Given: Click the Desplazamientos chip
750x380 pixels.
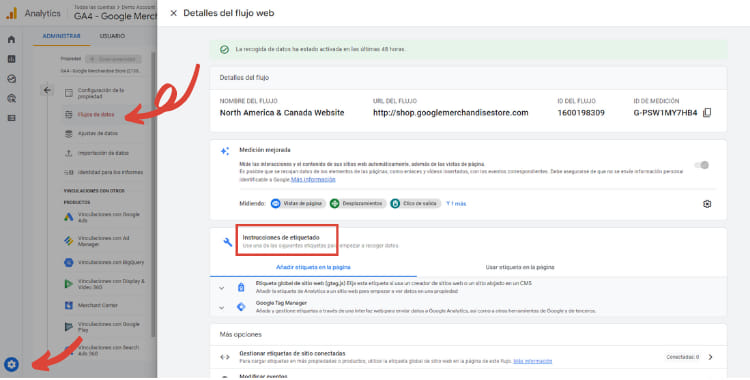Looking at the screenshot, I should click(358, 203).
